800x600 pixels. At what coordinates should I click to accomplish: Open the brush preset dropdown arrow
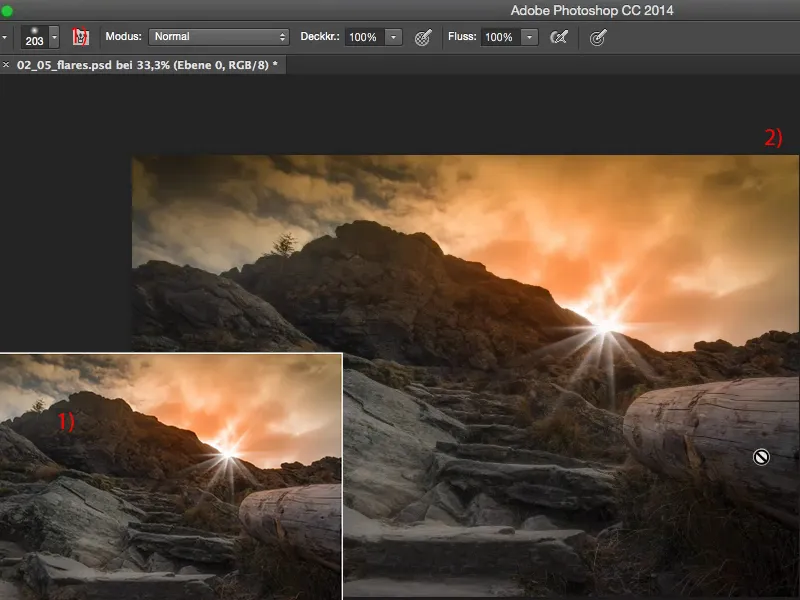[54, 37]
